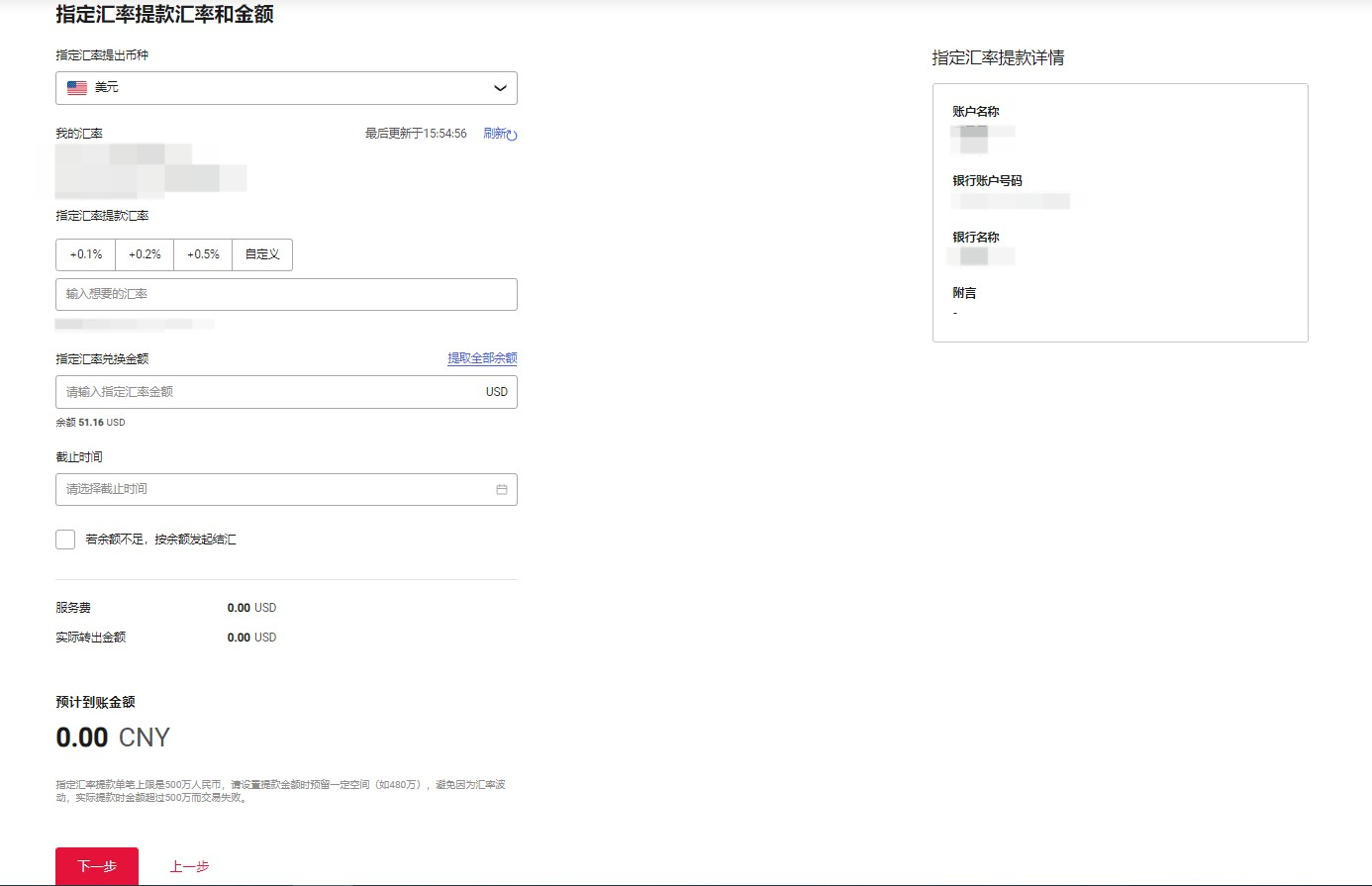Expand the currency dropdown chevron arrow
1372x886 pixels.
500,88
